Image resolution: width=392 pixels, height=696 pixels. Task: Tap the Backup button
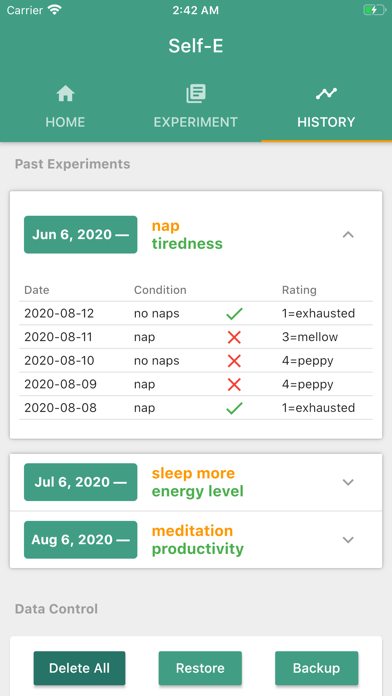(317, 668)
